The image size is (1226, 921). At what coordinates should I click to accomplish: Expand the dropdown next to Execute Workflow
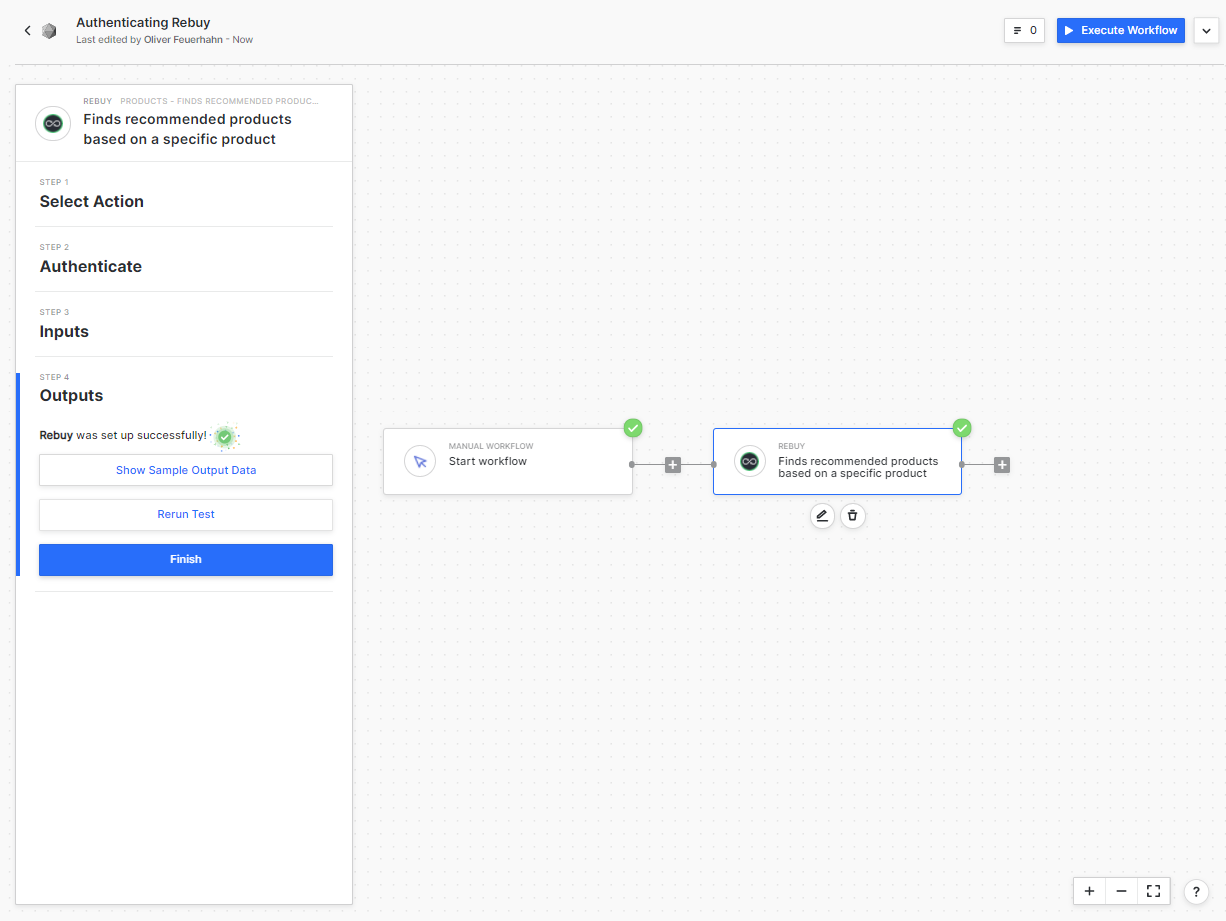click(1206, 31)
